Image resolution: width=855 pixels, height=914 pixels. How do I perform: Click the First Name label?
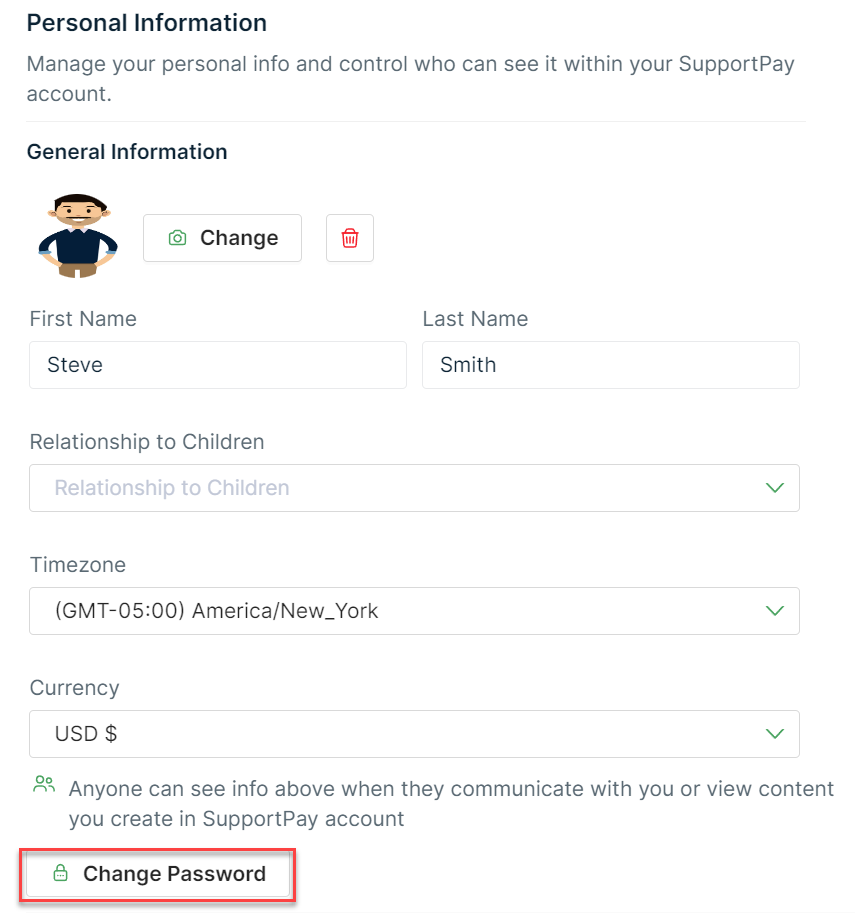pos(83,319)
